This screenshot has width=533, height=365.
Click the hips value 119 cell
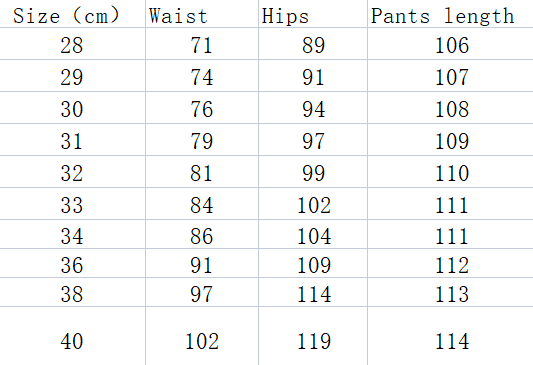point(313,336)
